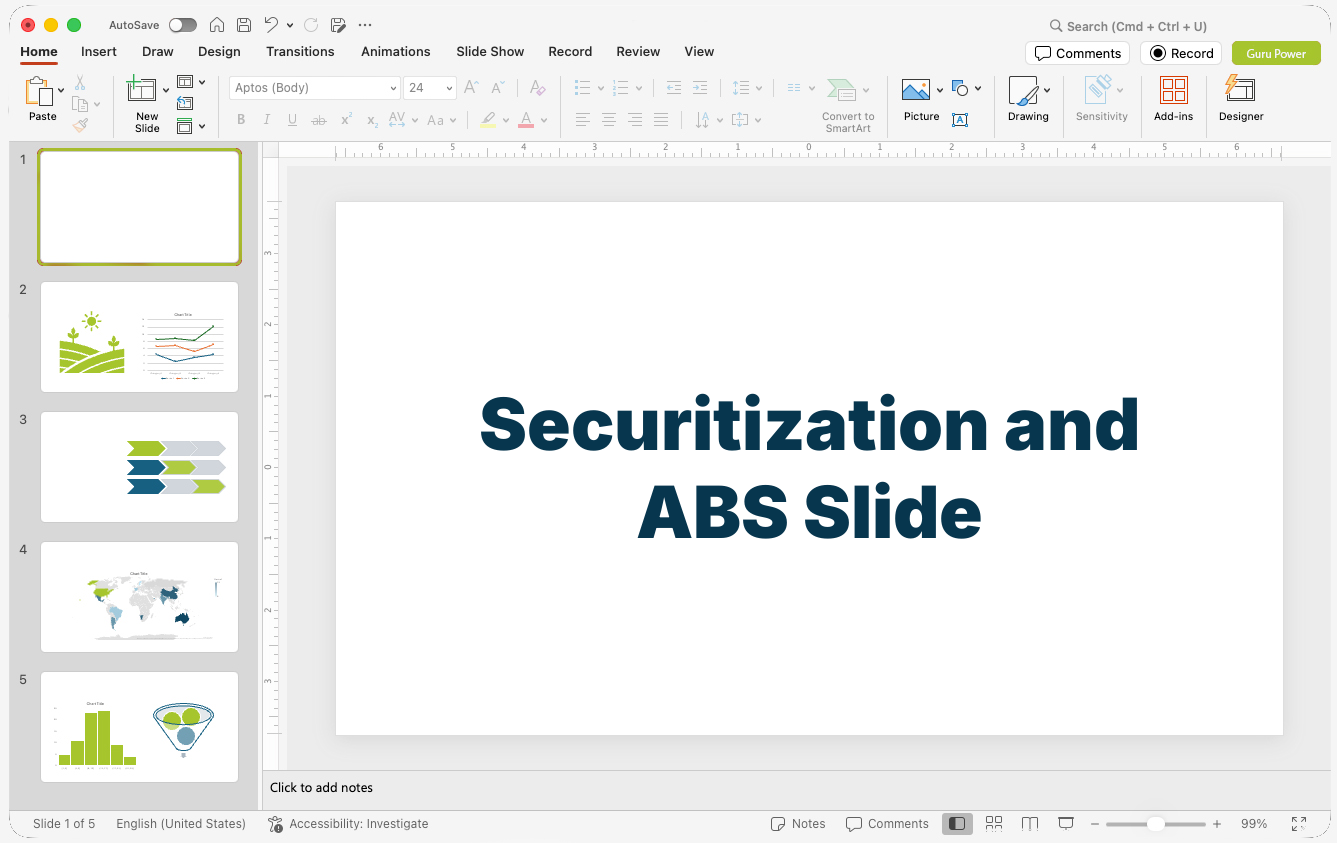Click the Reading View icon
Viewport: 1337px width, 843px height.
(x=1030, y=824)
